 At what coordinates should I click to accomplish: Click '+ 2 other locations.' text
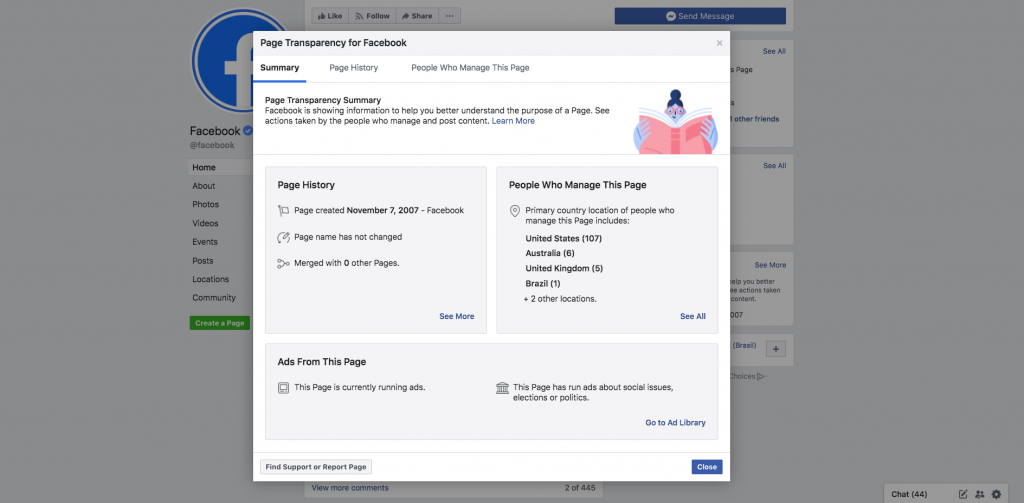[x=560, y=299]
